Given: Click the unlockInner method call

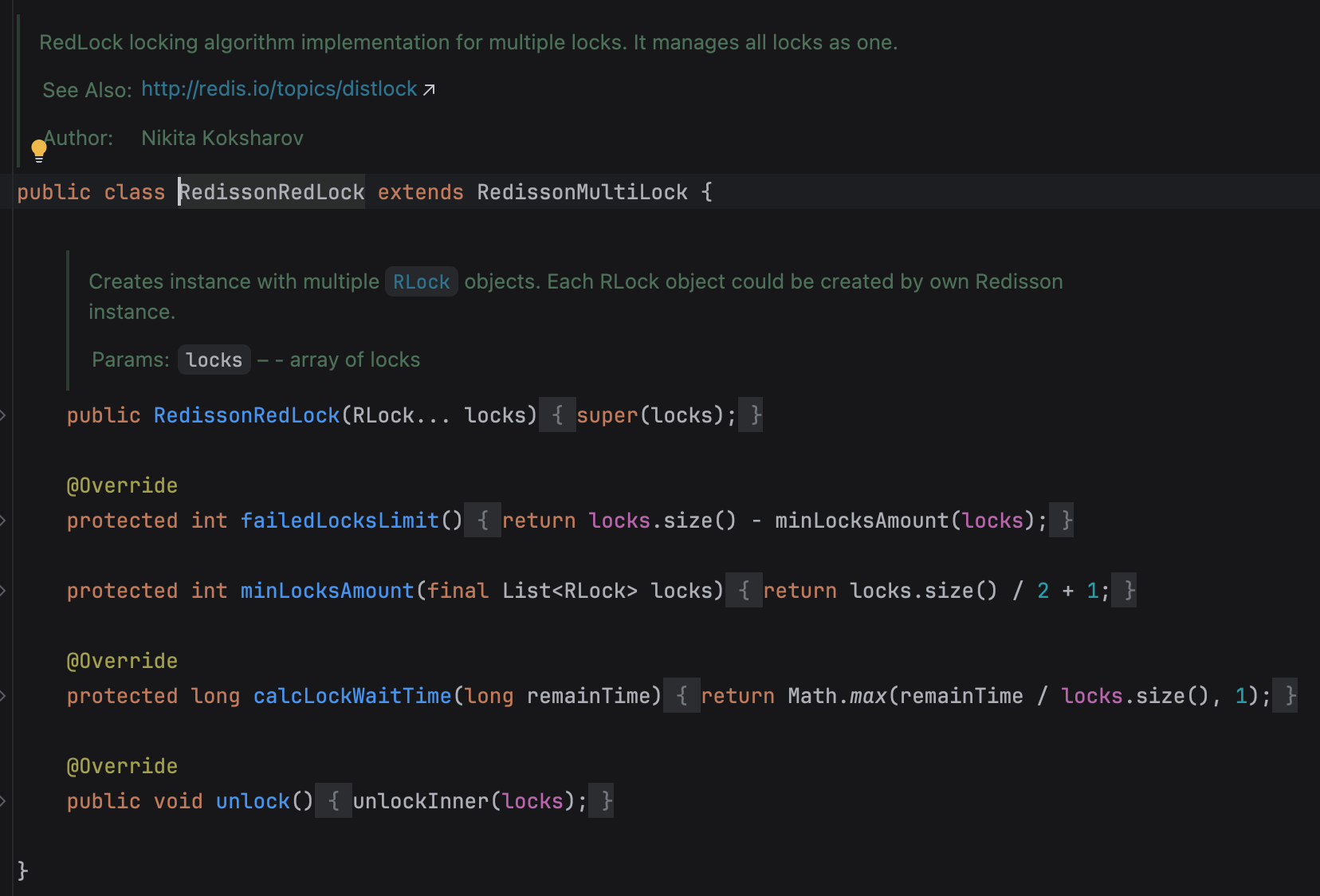Looking at the screenshot, I should coord(420,801).
